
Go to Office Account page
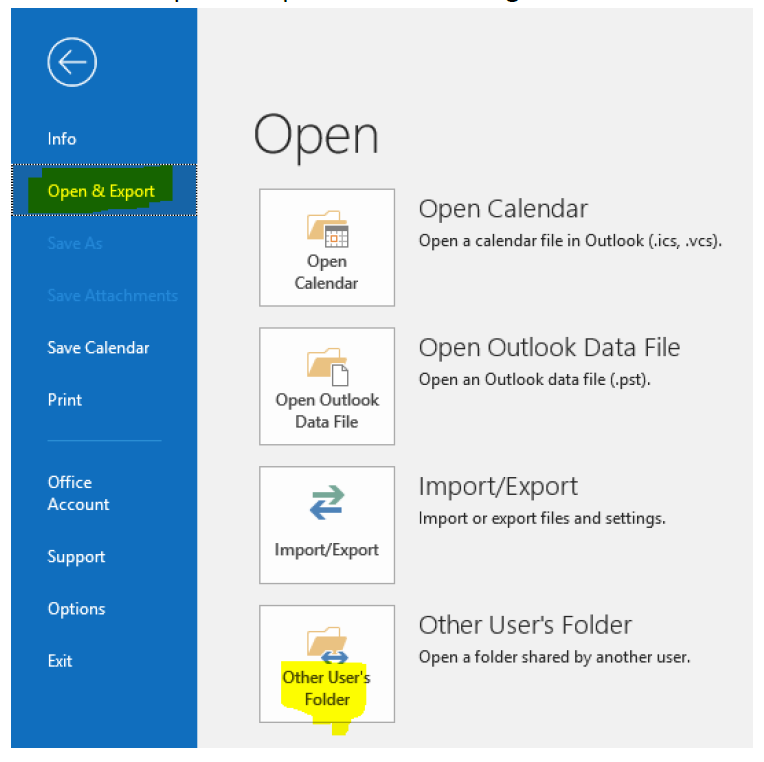tap(78, 493)
